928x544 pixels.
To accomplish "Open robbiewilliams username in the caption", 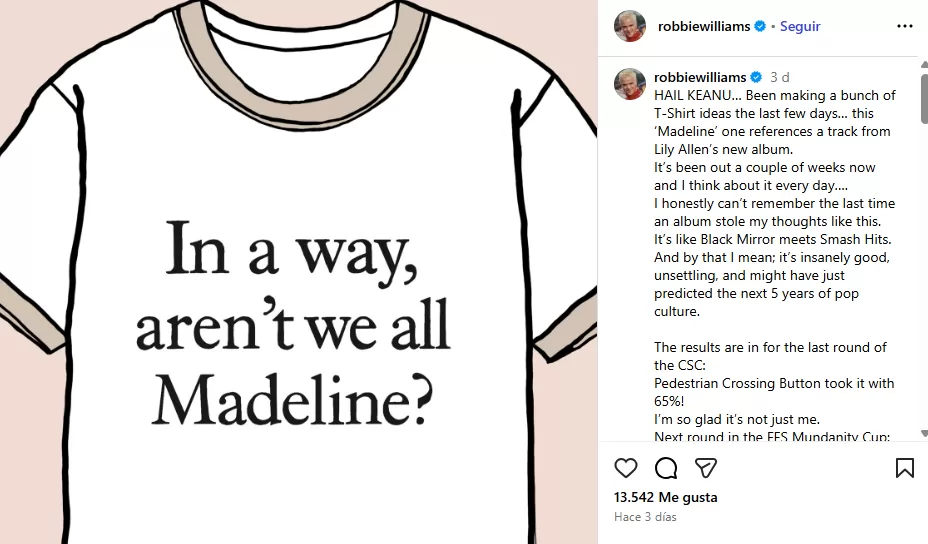I will click(700, 77).
